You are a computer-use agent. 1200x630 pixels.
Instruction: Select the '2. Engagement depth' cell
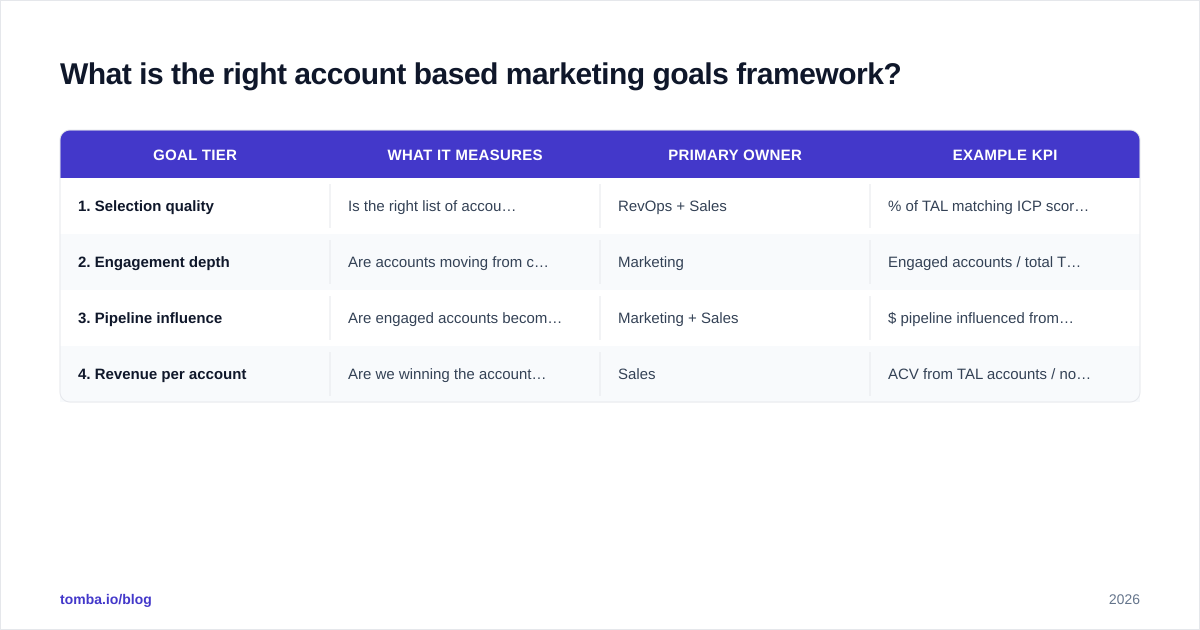195,262
